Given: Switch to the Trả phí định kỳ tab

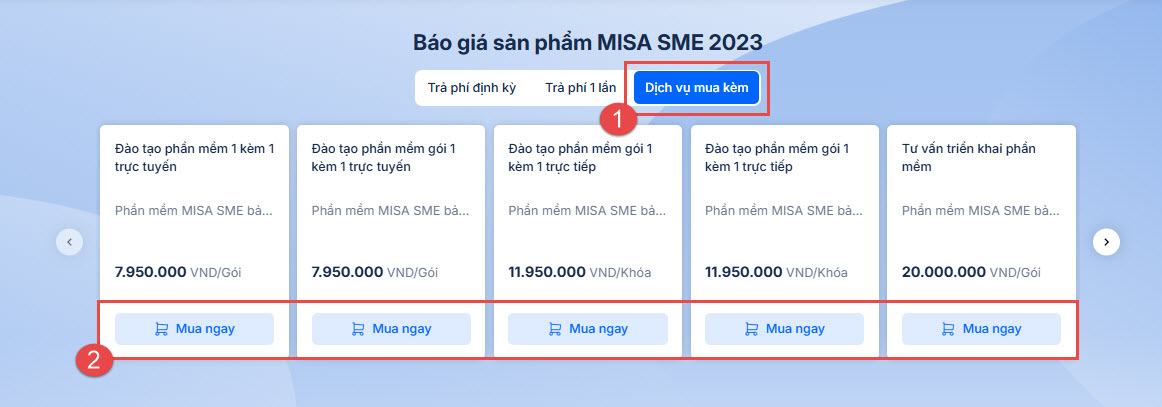Looking at the screenshot, I should pyautogui.click(x=471, y=88).
